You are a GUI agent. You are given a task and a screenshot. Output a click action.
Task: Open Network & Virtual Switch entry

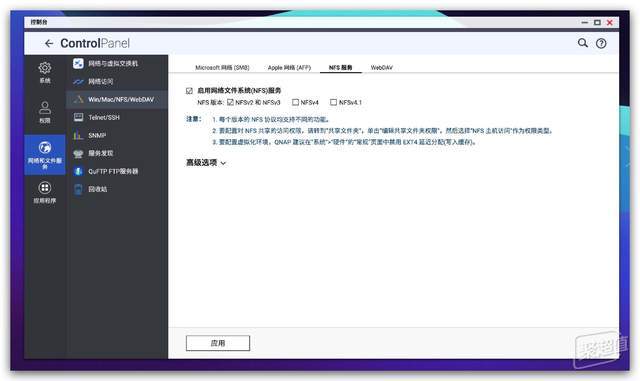point(117,63)
